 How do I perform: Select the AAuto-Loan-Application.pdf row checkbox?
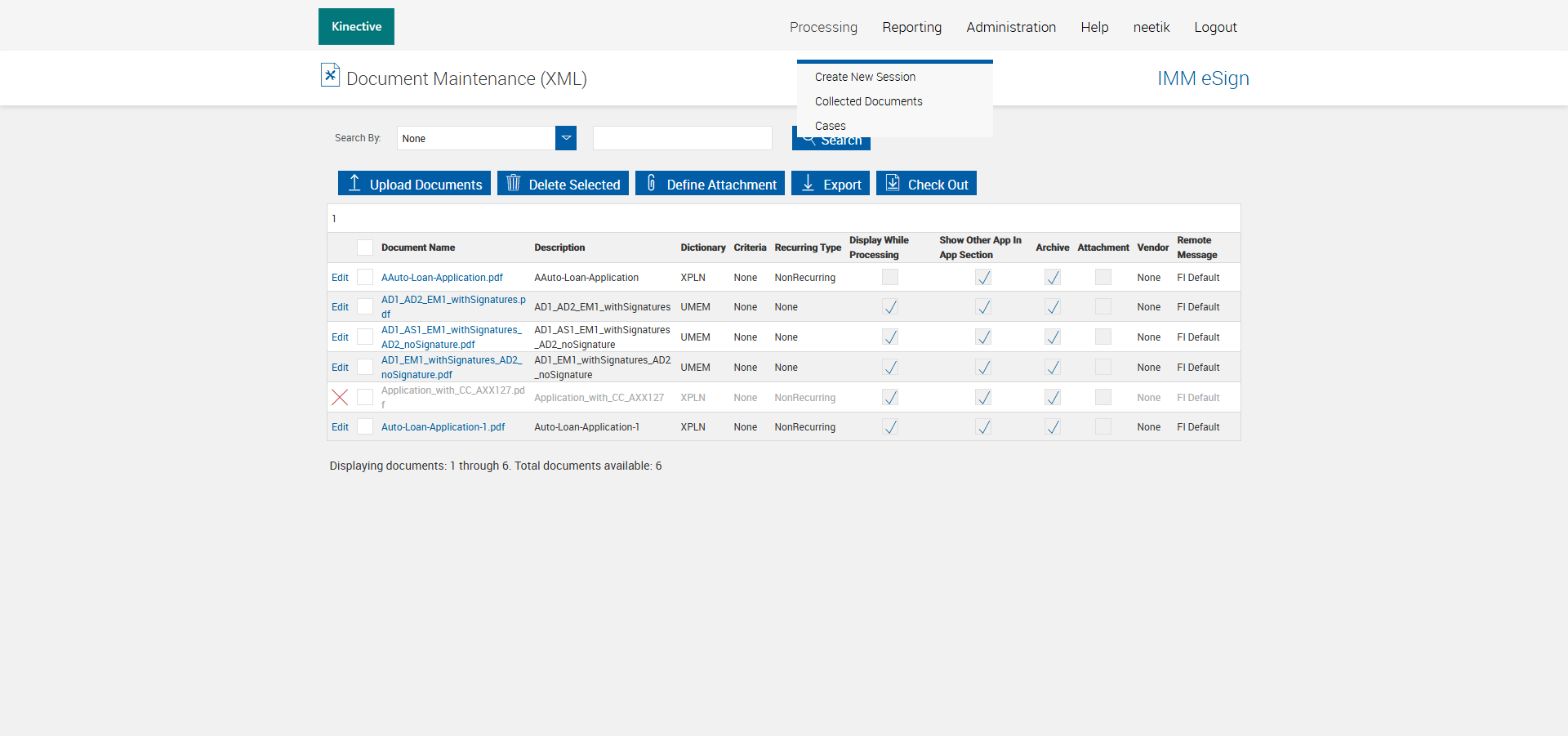coord(365,278)
